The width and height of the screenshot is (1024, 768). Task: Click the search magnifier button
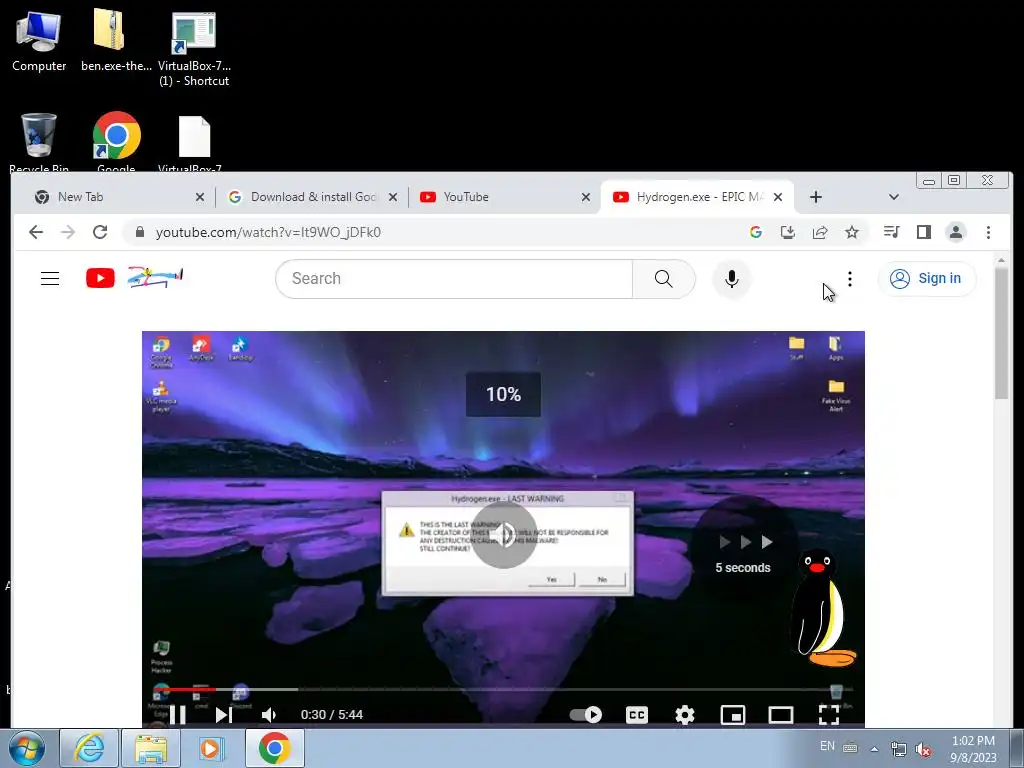[664, 279]
